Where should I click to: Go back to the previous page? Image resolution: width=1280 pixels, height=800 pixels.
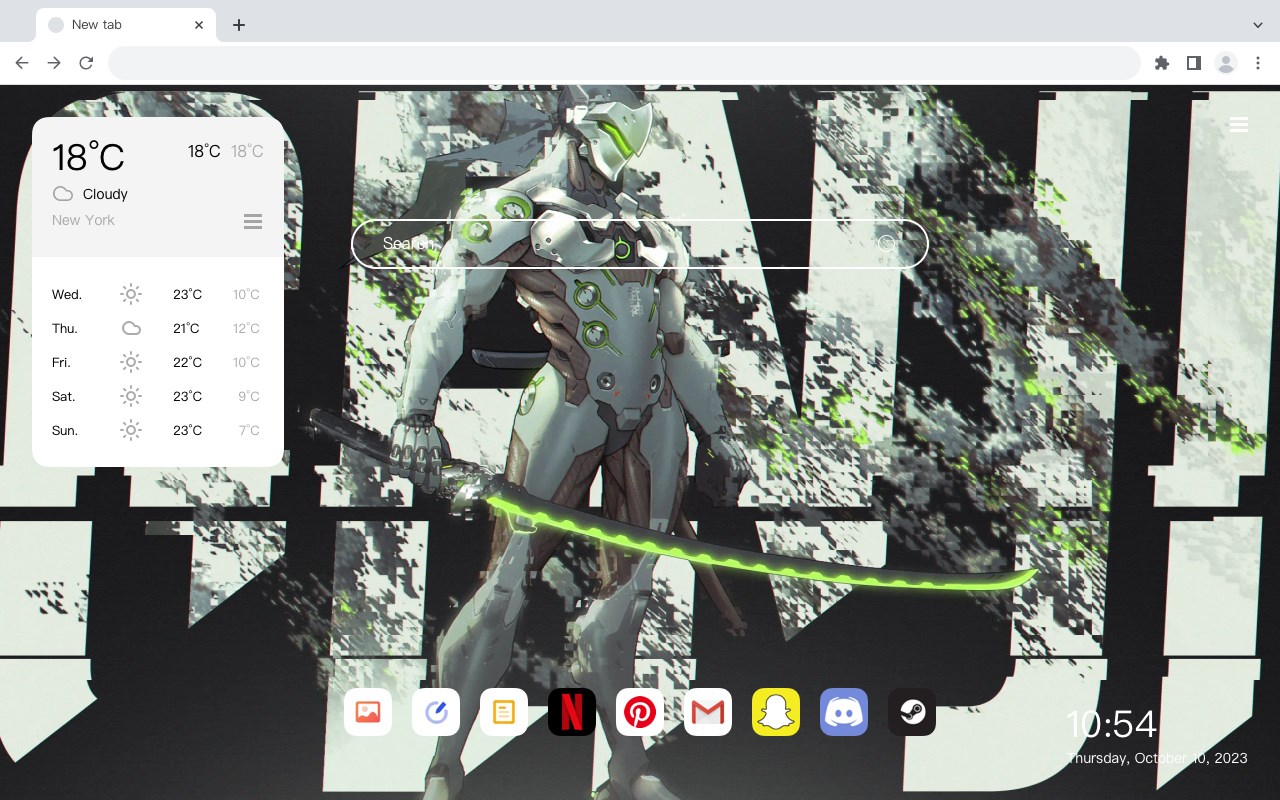click(22, 63)
